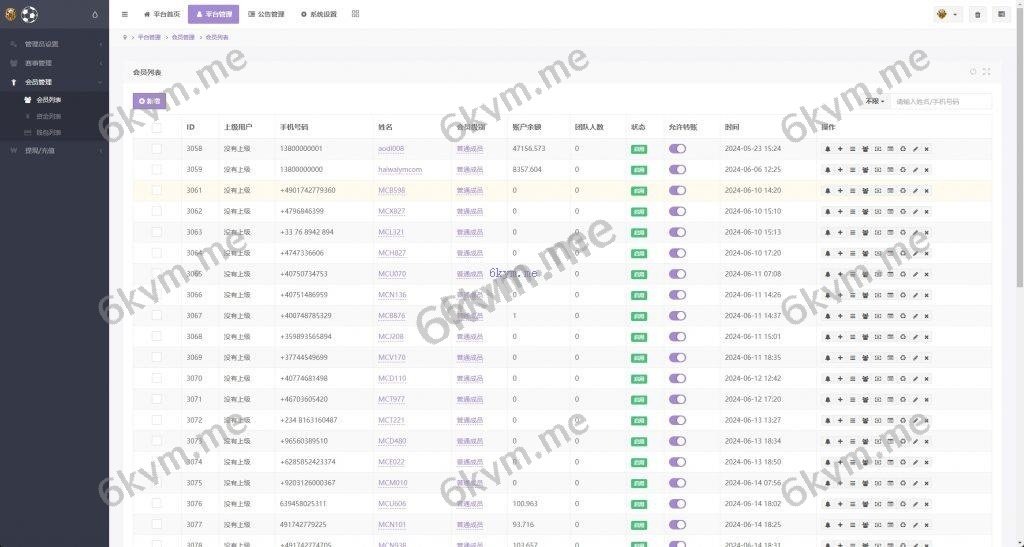Click the panel refresh icon beside fullscreen

point(973,72)
